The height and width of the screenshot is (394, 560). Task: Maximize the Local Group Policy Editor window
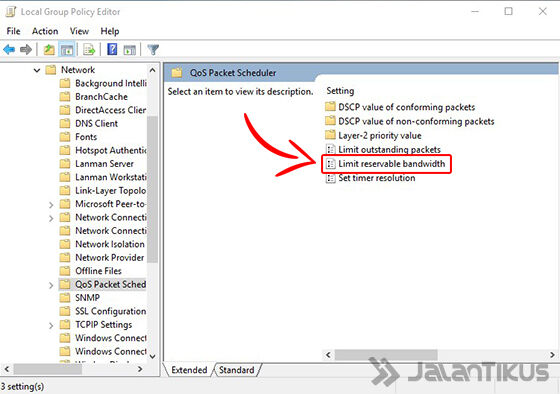point(509,11)
